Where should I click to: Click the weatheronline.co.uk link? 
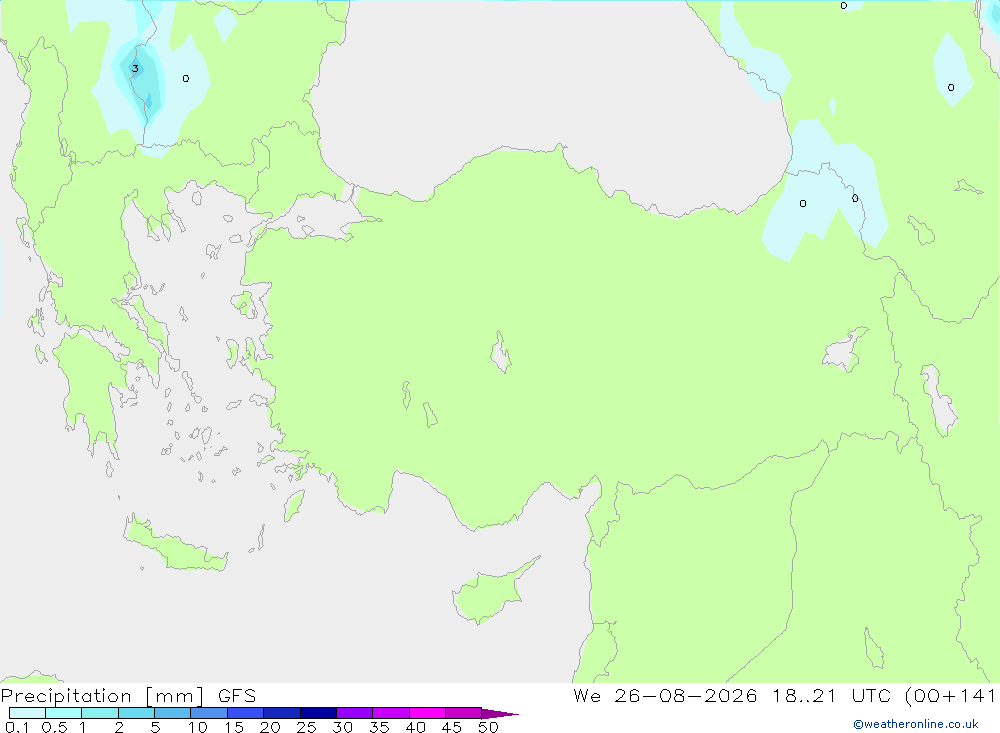pos(916,724)
